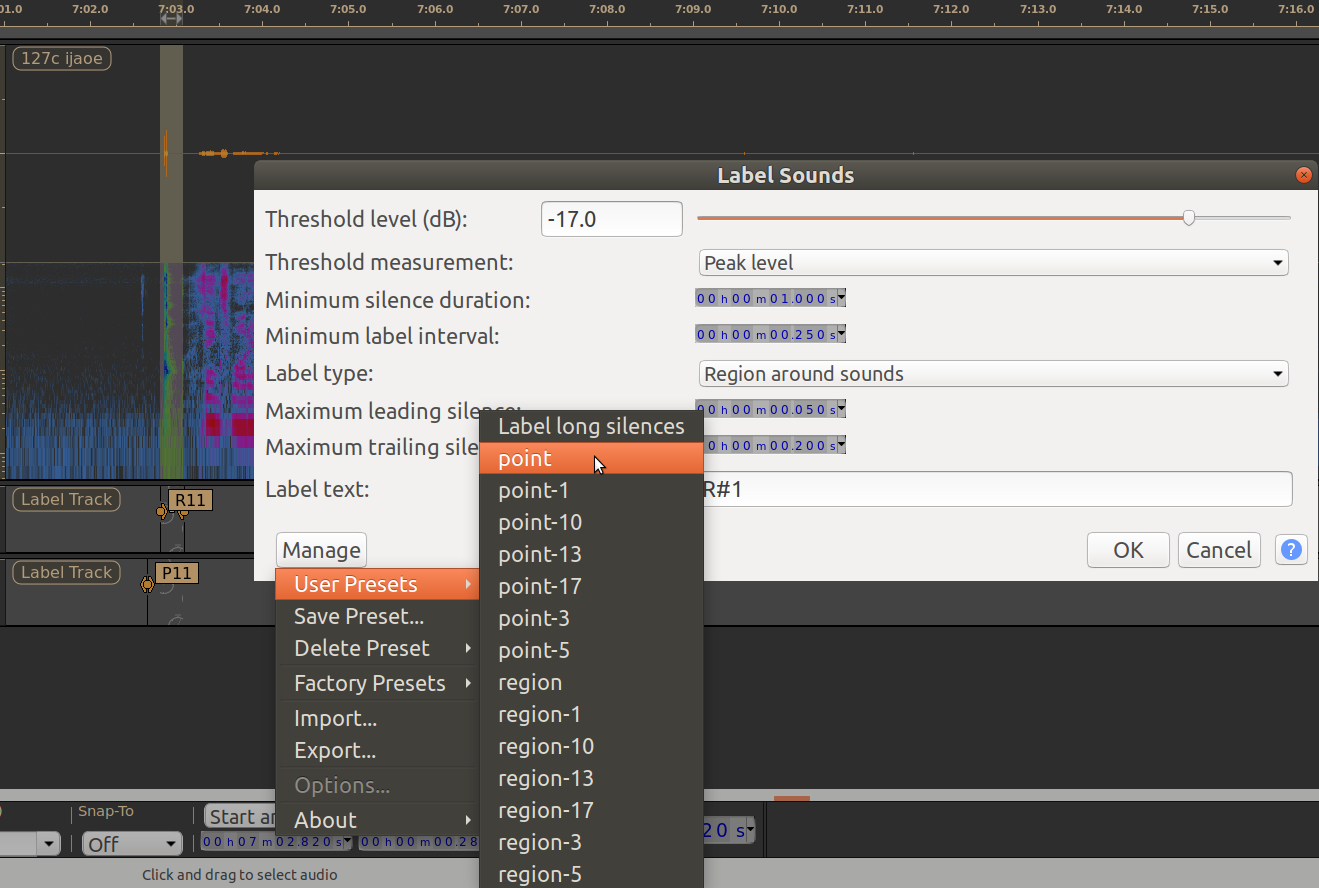
Task: Click the Threshold level slider handle
Action: click(1188, 217)
